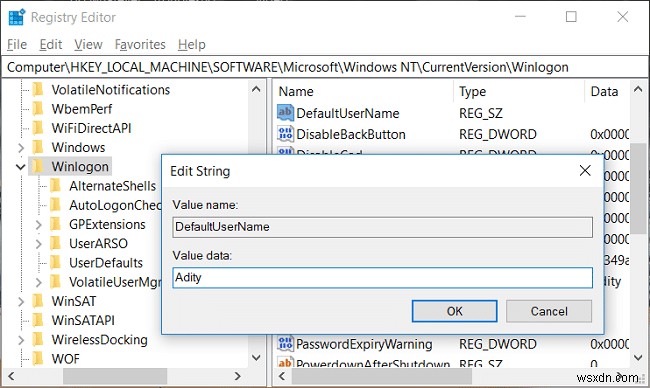
Task: Expand the Windows key in tree
Action: tap(21, 148)
